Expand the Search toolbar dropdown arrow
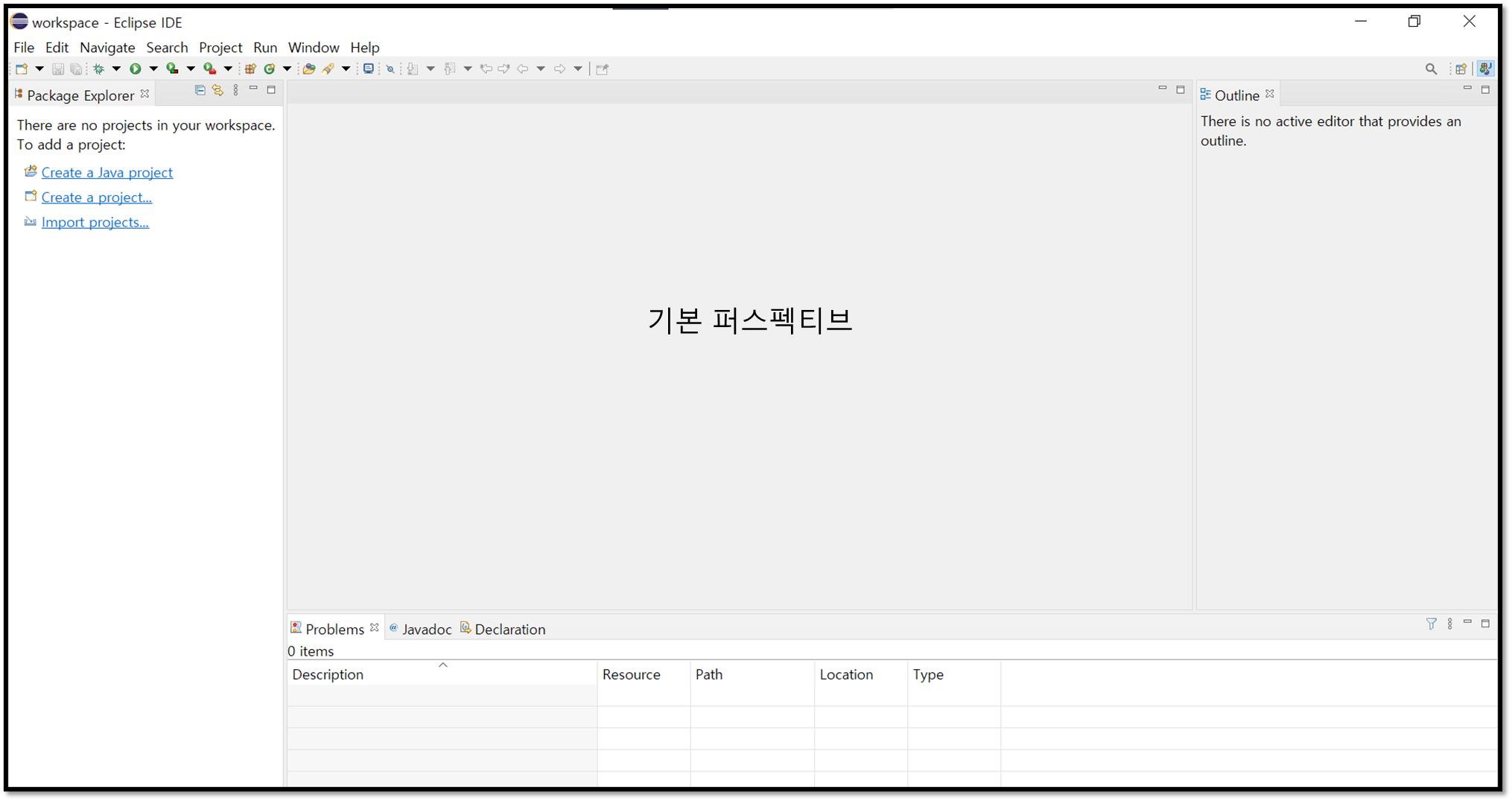This screenshot has height=801, width=1512. click(x=346, y=69)
